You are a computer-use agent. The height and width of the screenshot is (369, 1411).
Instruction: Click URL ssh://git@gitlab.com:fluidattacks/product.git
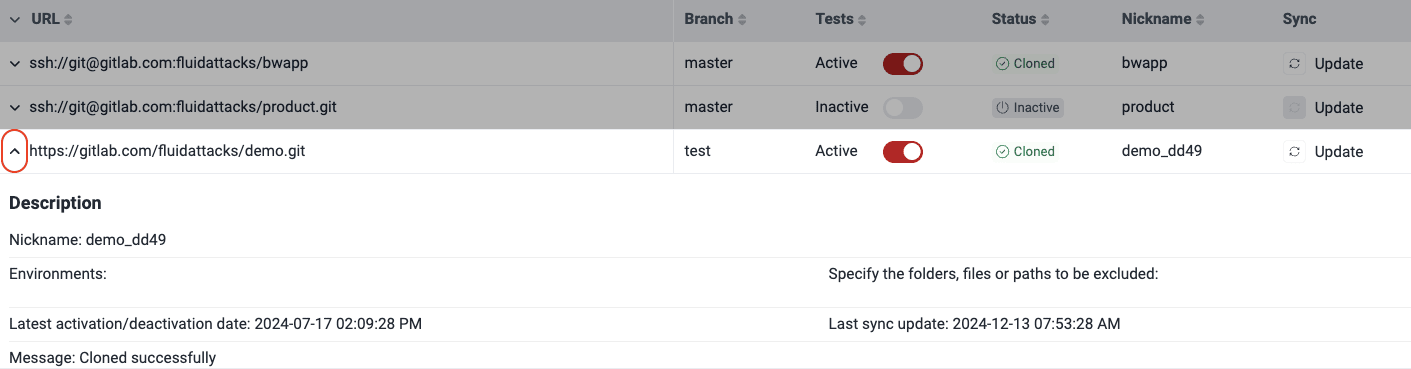point(183,107)
